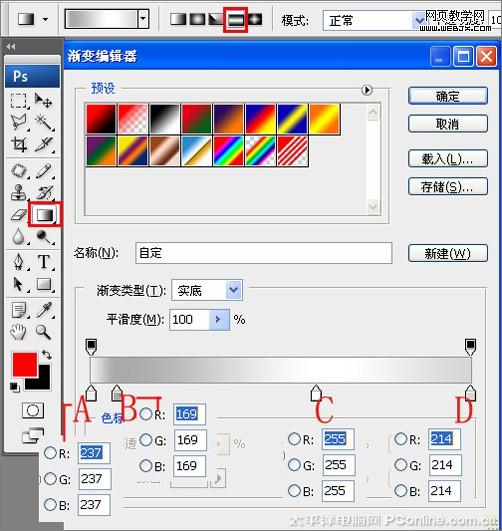502x531 pixels.
Task: Select the History Brush tool
Action: click(44, 192)
